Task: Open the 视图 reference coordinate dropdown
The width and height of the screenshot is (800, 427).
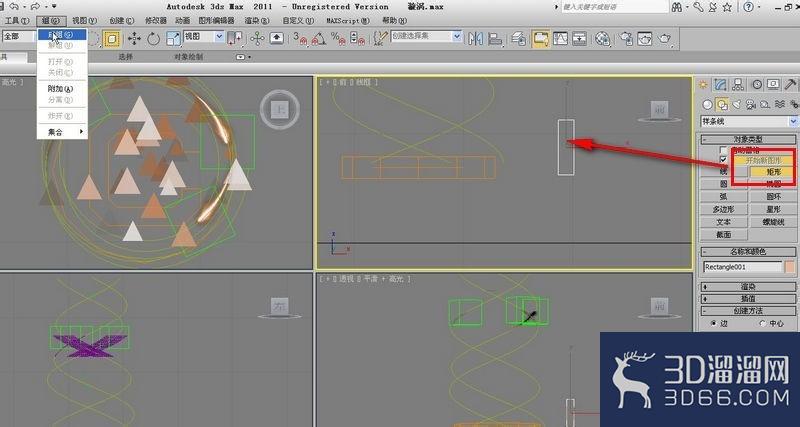Action: tap(204, 36)
